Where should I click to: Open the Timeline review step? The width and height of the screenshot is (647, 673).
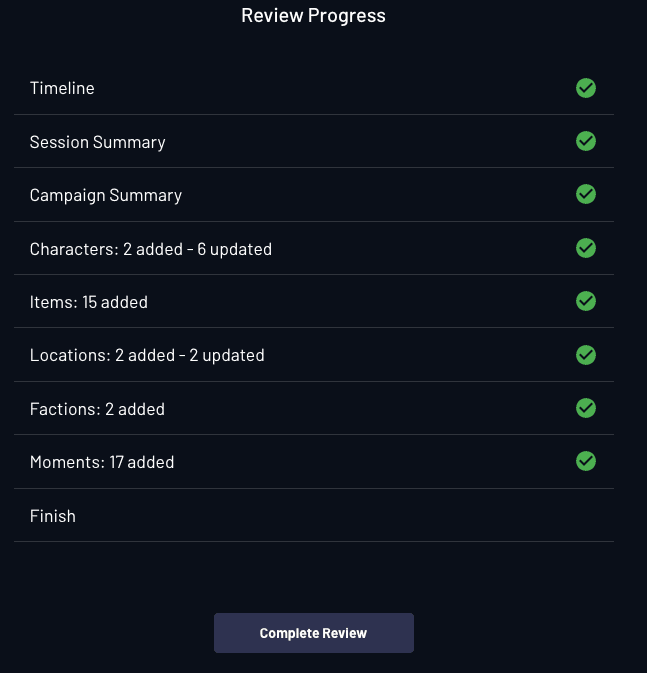[x=62, y=88]
